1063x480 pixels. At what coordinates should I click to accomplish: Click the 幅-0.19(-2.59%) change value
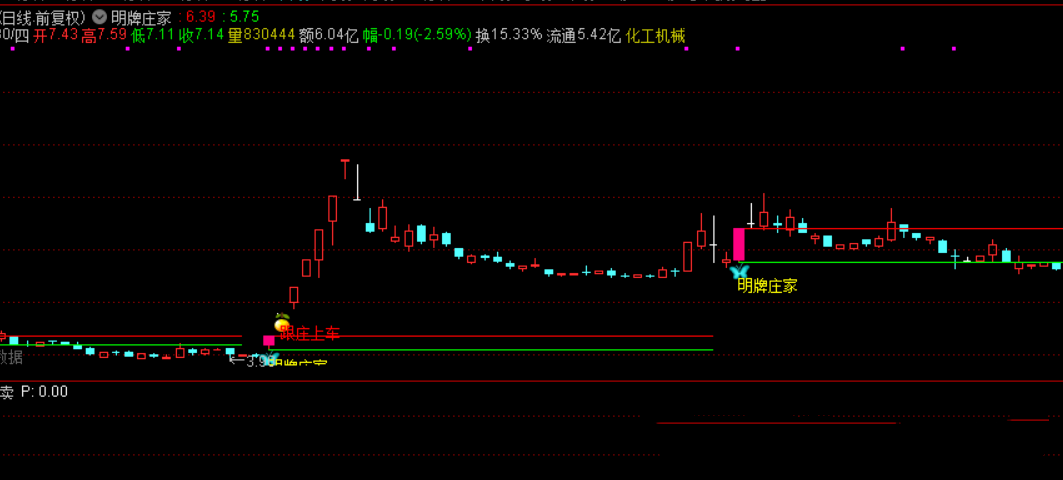click(x=417, y=36)
